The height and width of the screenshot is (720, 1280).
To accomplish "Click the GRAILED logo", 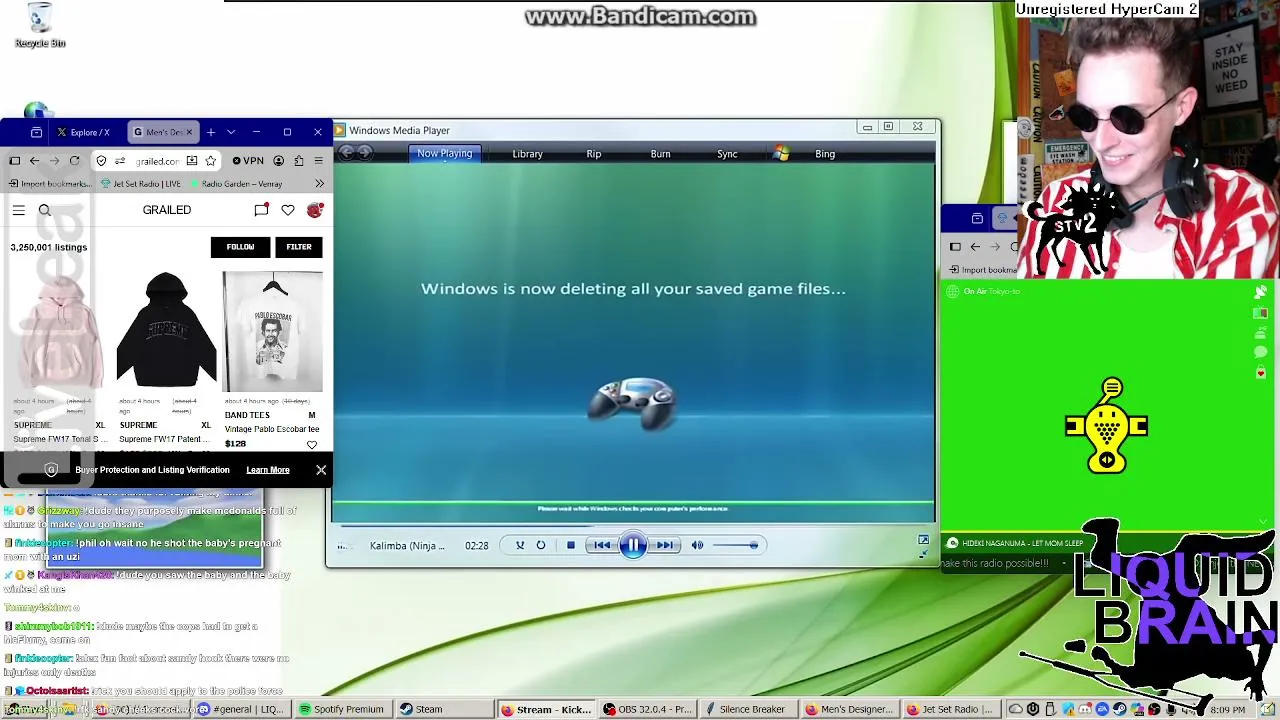I will coord(167,210).
